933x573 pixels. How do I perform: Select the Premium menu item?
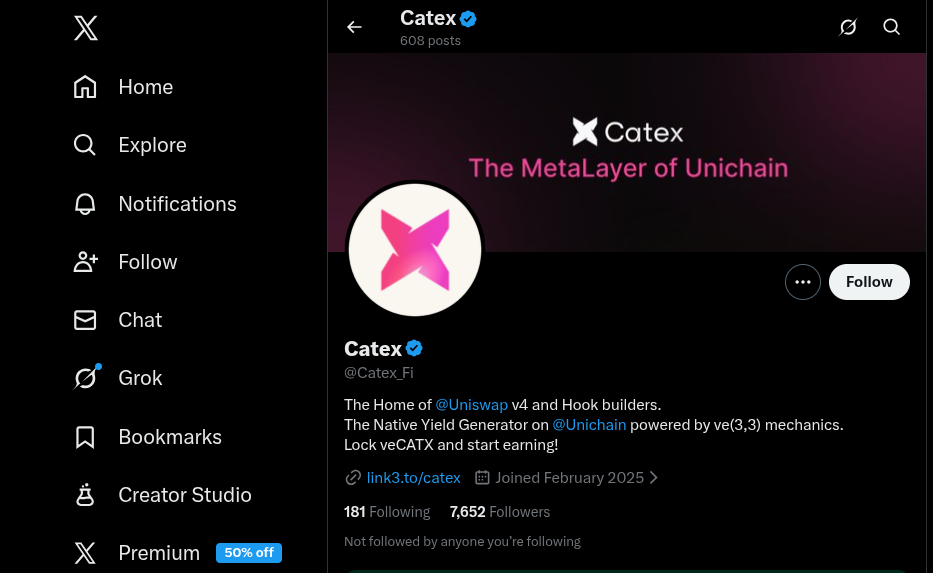click(x=159, y=553)
